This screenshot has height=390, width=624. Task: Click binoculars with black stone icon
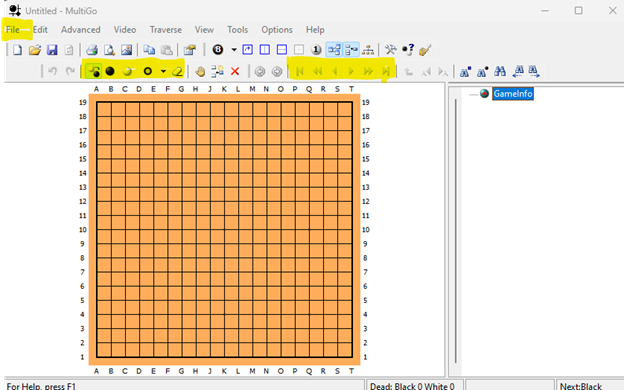[x=482, y=72]
